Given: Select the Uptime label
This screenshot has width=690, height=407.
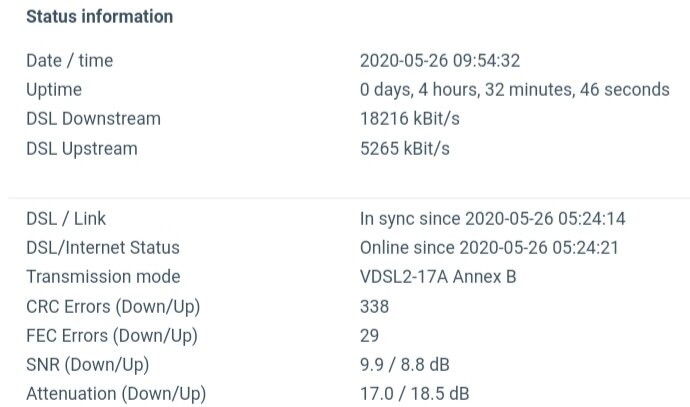Looking at the screenshot, I should pyautogui.click(x=54, y=90).
